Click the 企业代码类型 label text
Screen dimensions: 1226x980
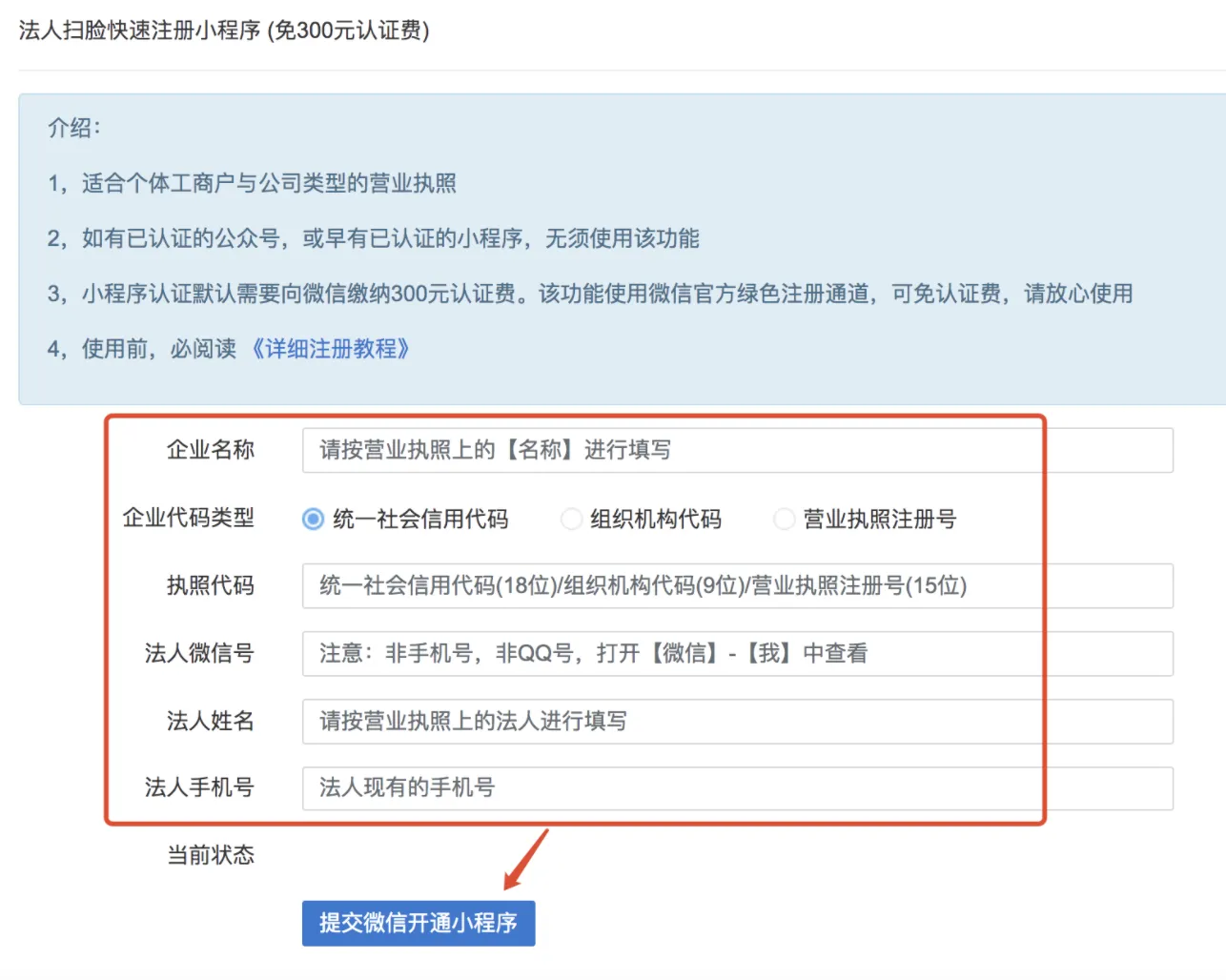click(x=190, y=519)
